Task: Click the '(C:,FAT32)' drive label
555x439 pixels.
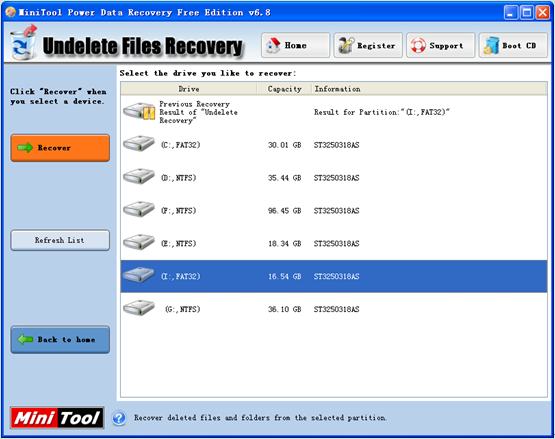Action: tap(181, 145)
